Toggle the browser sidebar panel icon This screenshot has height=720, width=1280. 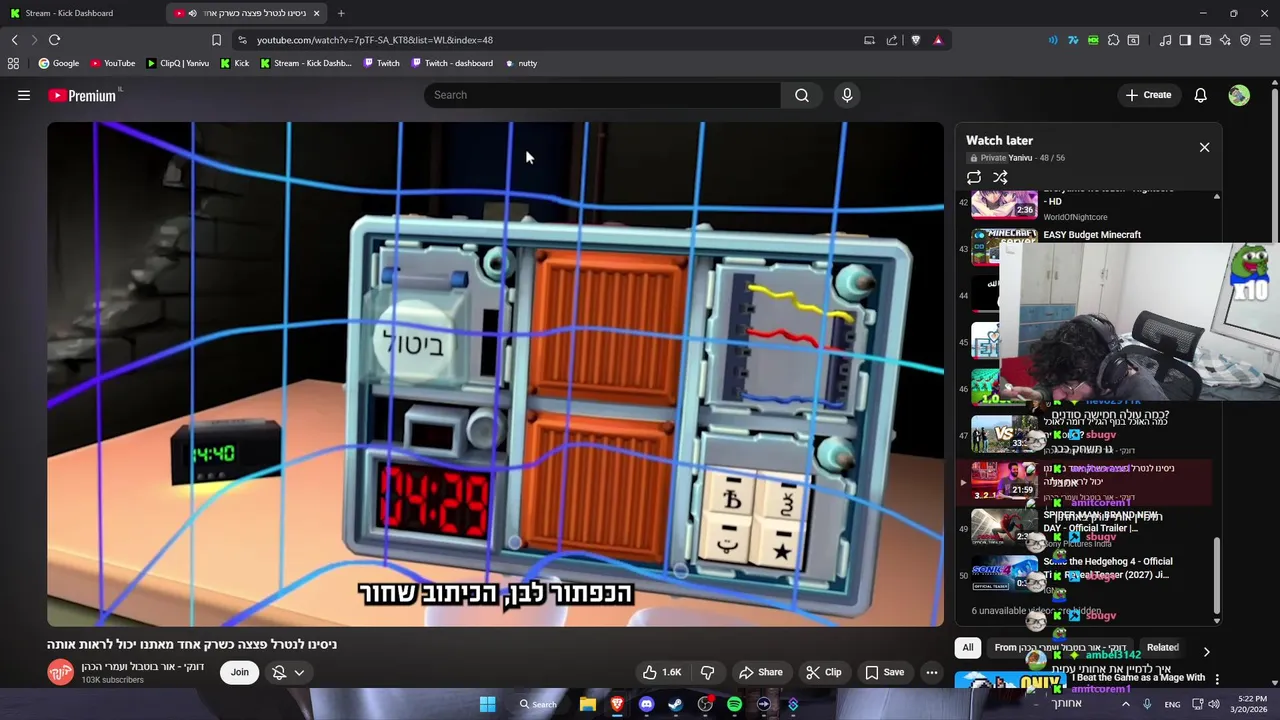tap(1185, 40)
